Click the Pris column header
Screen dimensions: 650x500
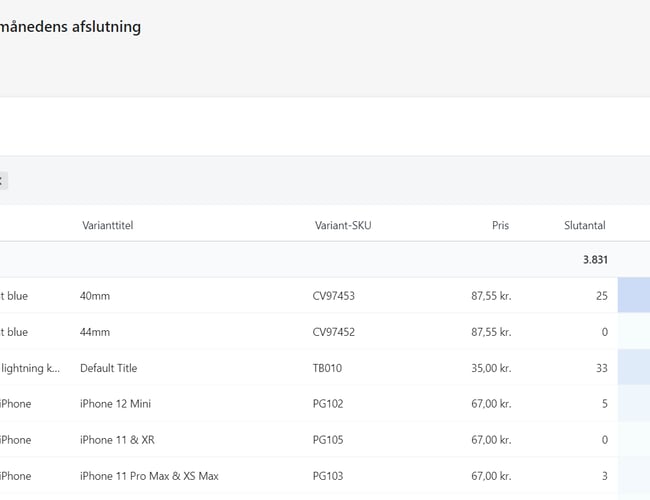pyautogui.click(x=500, y=226)
